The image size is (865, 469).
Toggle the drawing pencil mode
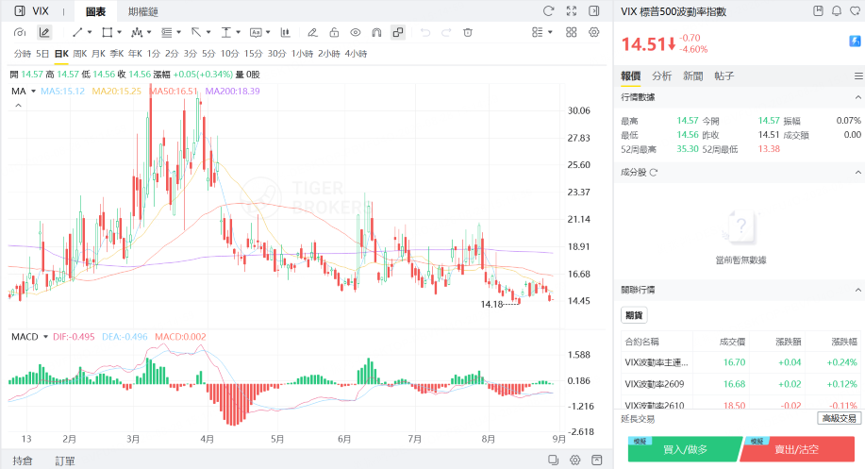[x=44, y=33]
